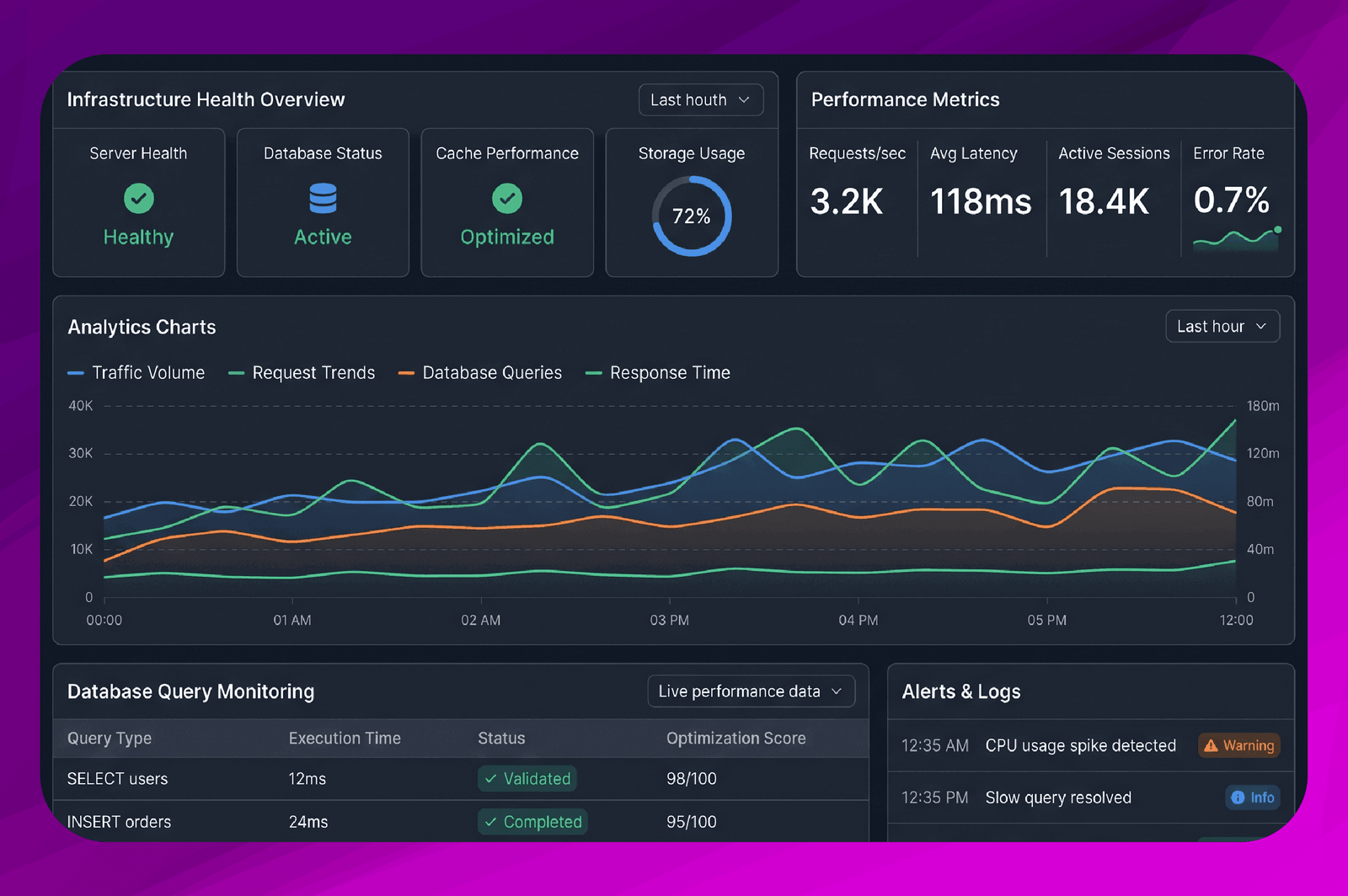Viewport: 1348px width, 896px height.
Task: Toggle Traffic Volume series in legend
Action: (136, 373)
